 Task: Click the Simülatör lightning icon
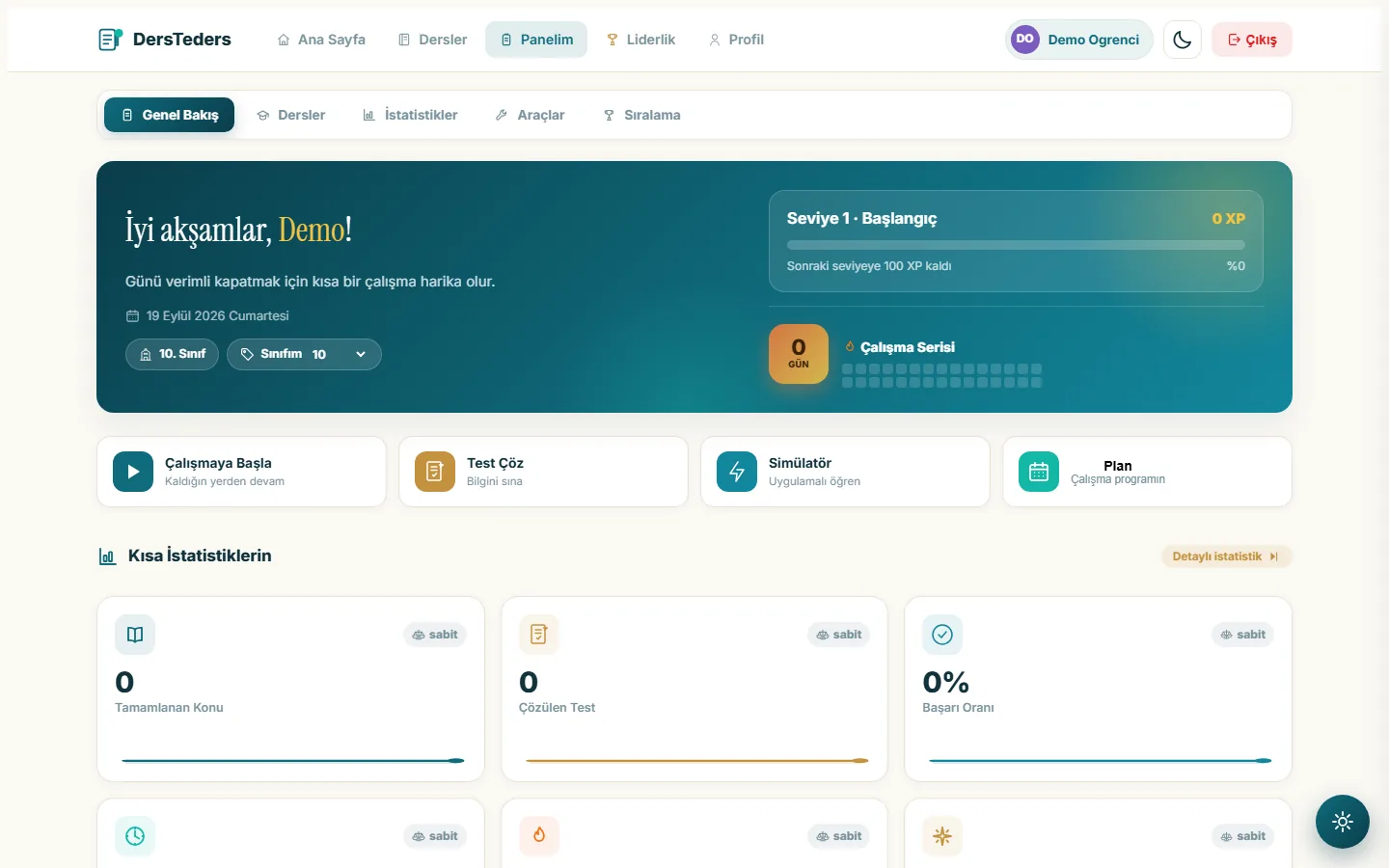pos(737,472)
